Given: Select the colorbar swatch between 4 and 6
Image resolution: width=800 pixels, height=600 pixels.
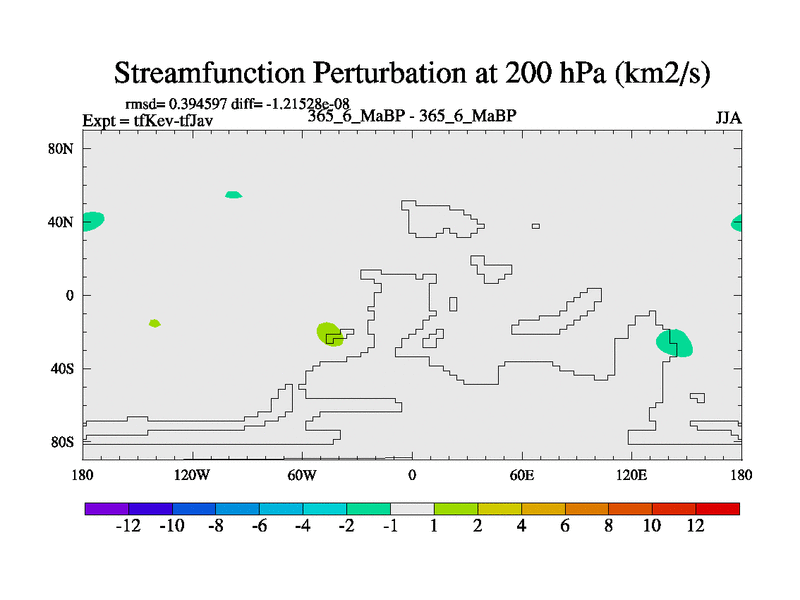Looking at the screenshot, I should tap(543, 509).
